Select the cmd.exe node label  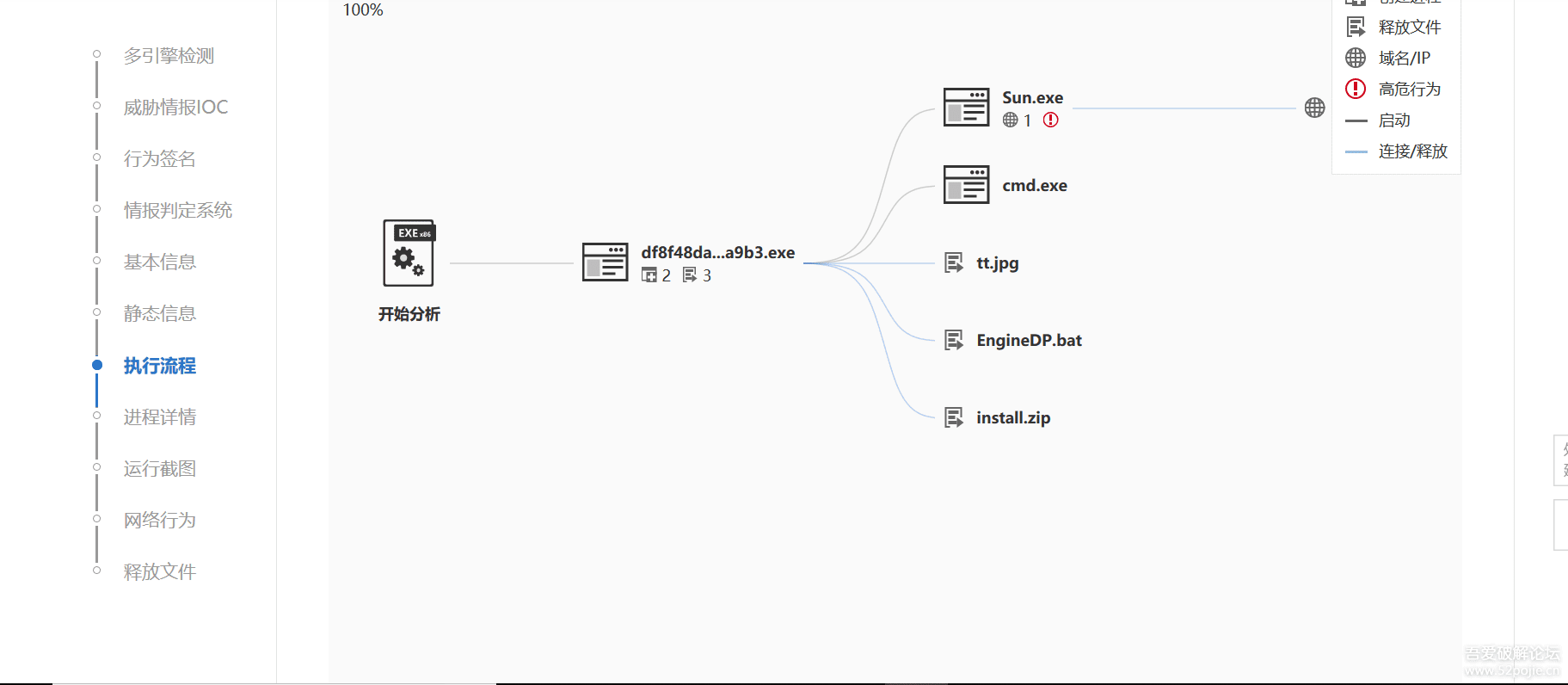click(x=1035, y=185)
